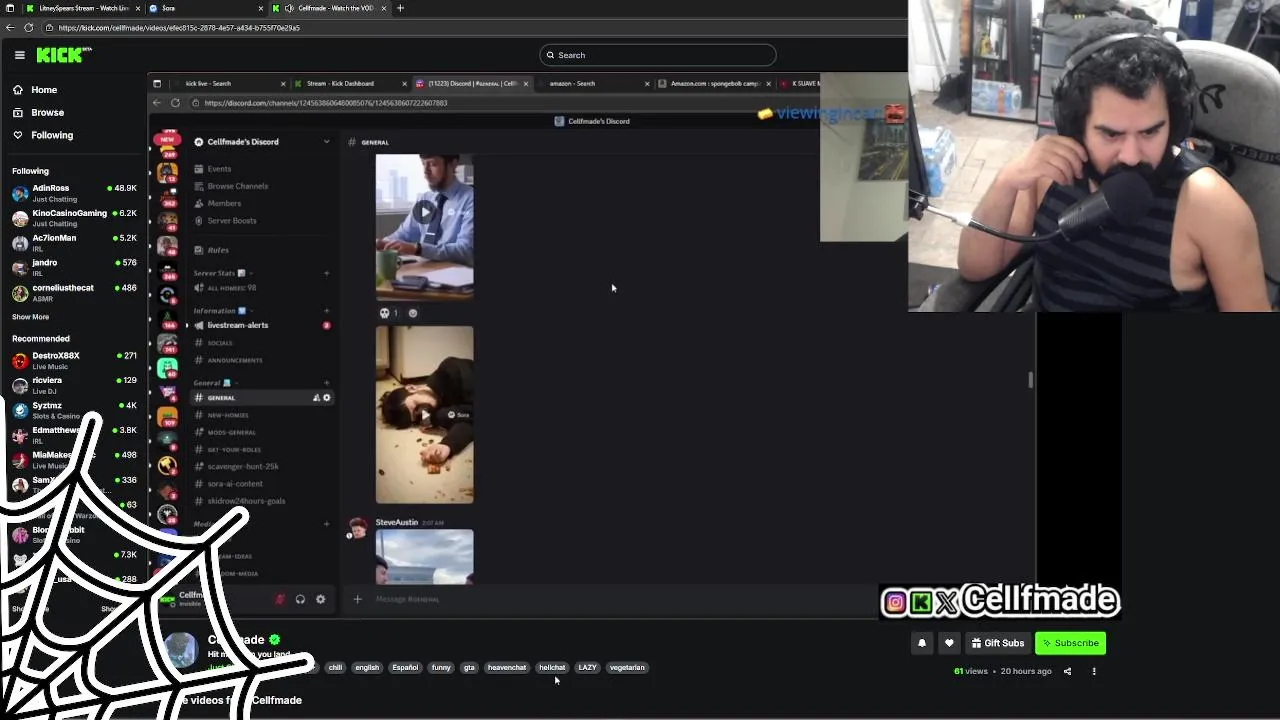This screenshot has height=720, width=1280.
Task: Open jandro followed channel
Action: coord(74,267)
